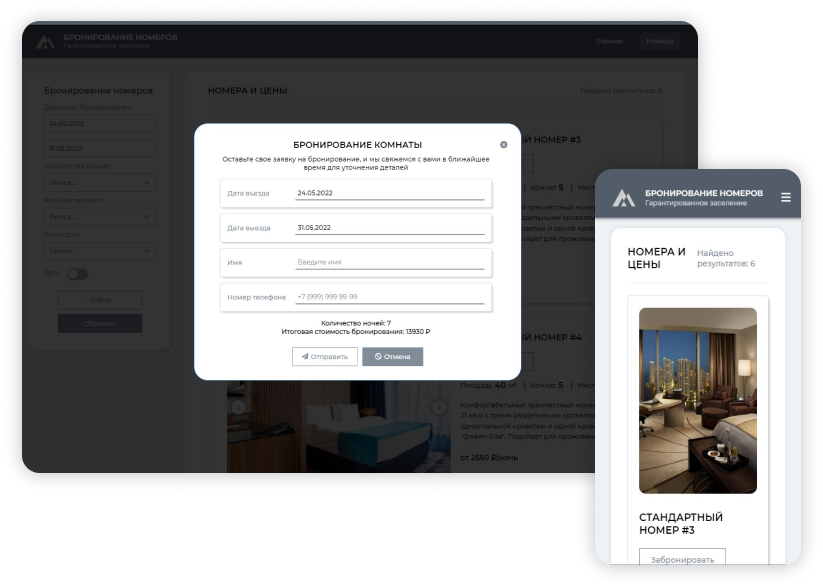
Task: Click the СТАНДАРТНЫЙ НОМЕР #3 title in the mobile view
Action: pyautogui.click(x=681, y=523)
